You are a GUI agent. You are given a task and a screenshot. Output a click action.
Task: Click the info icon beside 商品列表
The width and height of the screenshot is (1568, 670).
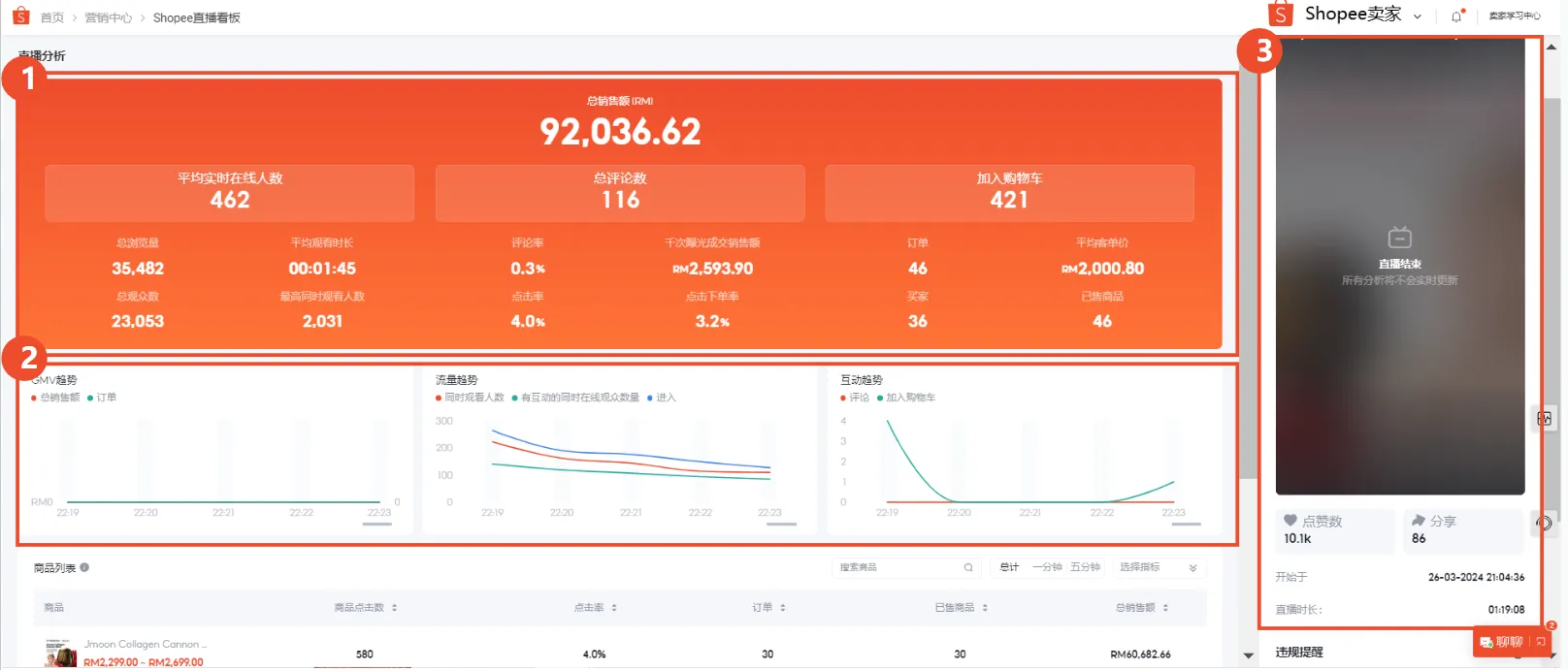84,567
